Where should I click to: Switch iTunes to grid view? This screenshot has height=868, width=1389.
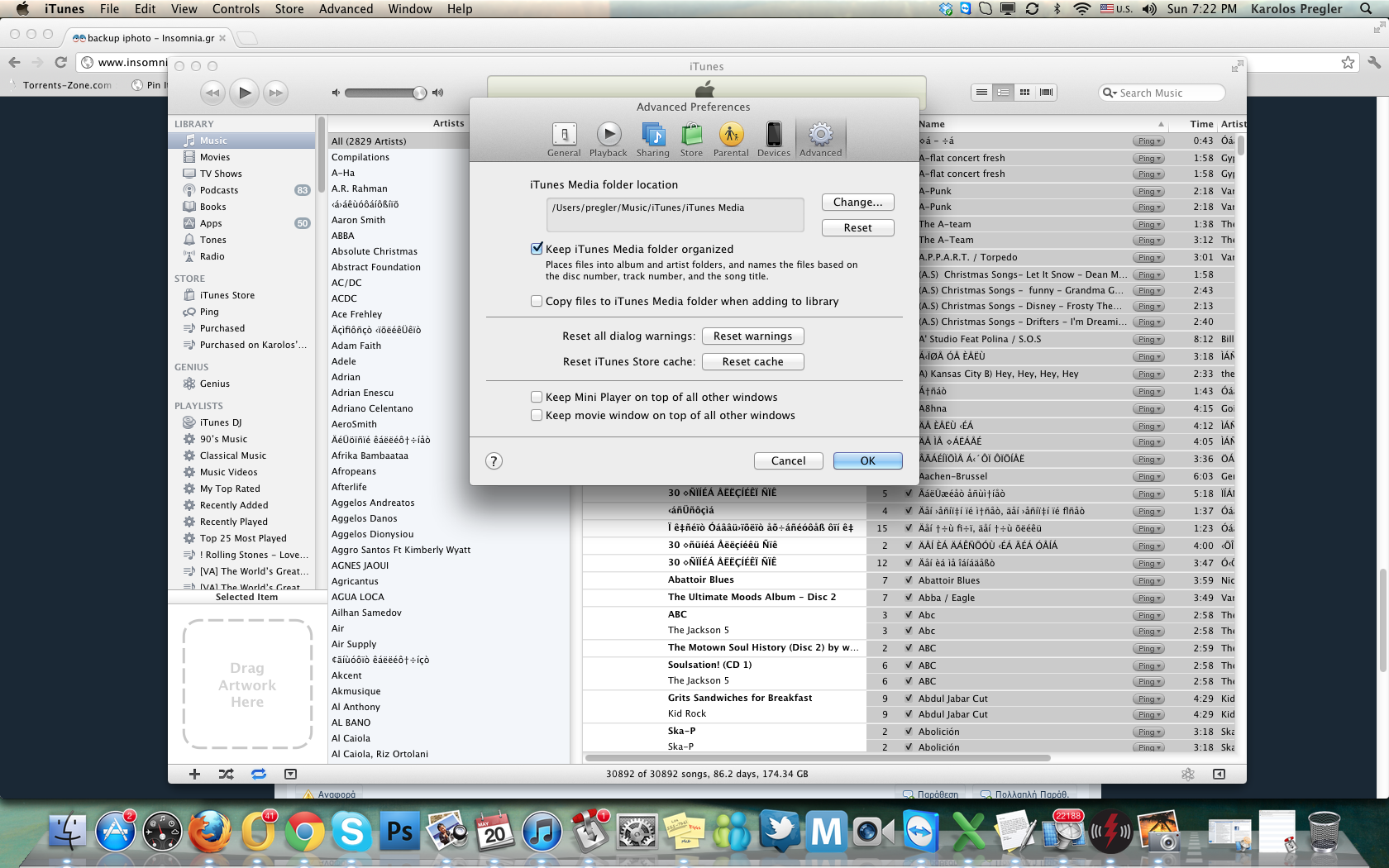point(1024,93)
